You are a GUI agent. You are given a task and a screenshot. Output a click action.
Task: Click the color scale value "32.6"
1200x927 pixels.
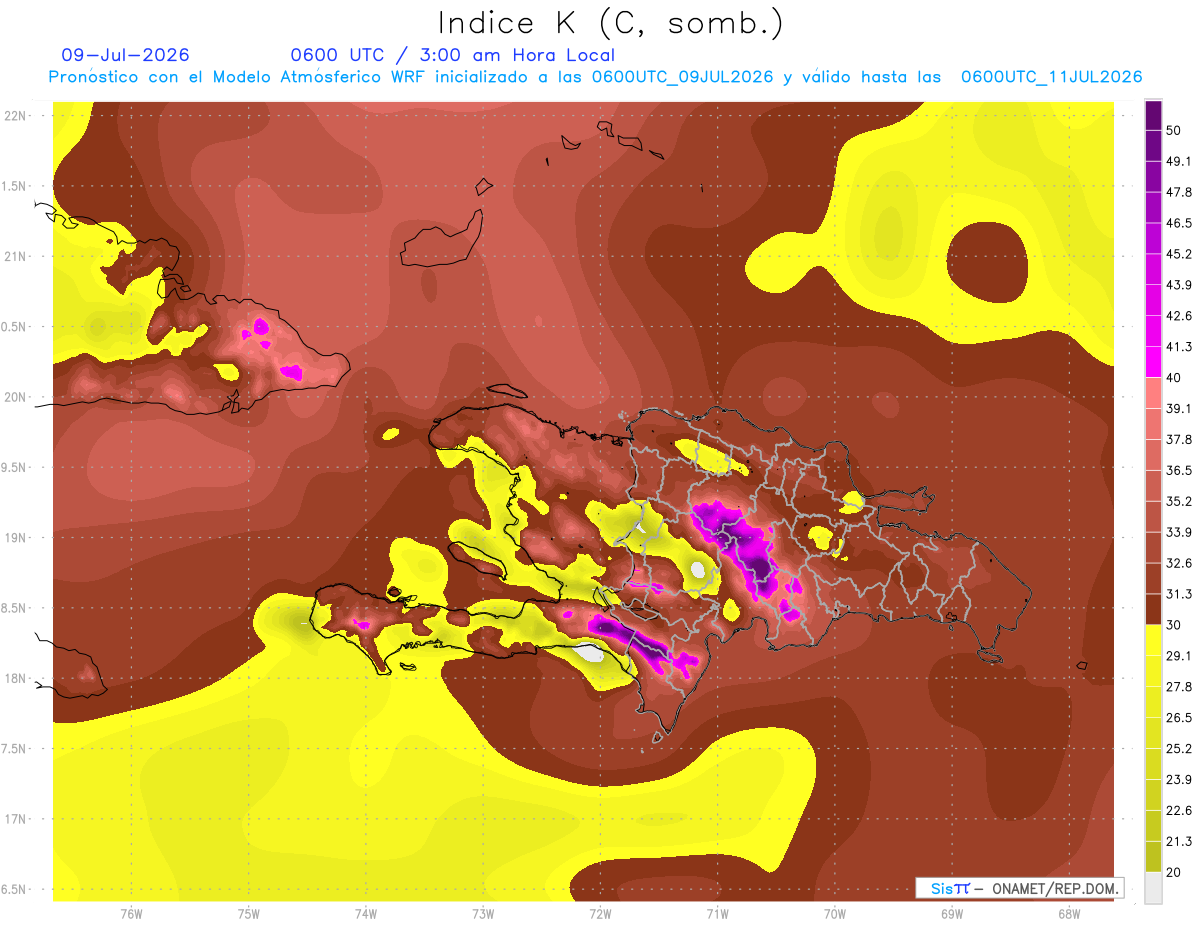pyautogui.click(x=1179, y=564)
